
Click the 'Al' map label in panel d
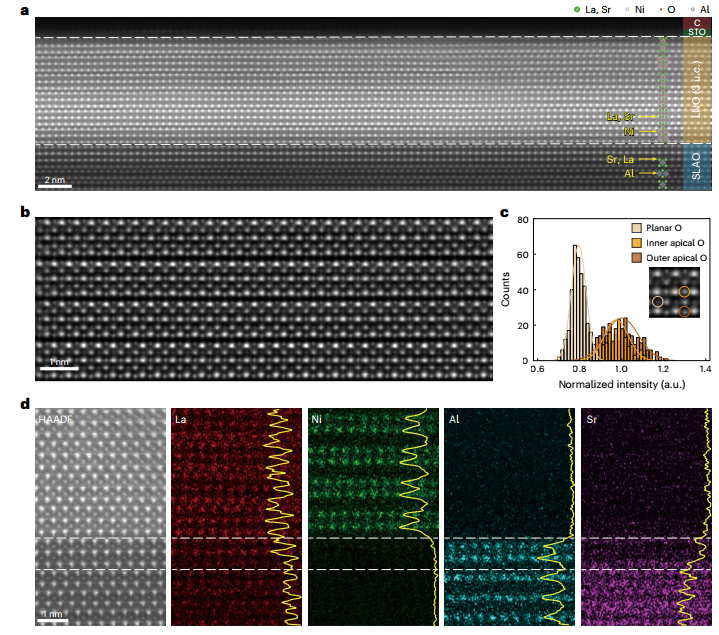coord(454,419)
